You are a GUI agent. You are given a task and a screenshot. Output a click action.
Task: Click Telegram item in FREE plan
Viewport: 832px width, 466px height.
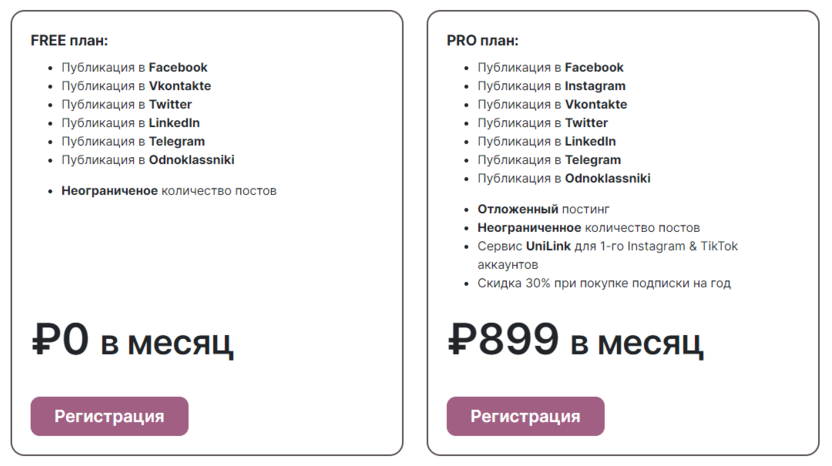(133, 141)
